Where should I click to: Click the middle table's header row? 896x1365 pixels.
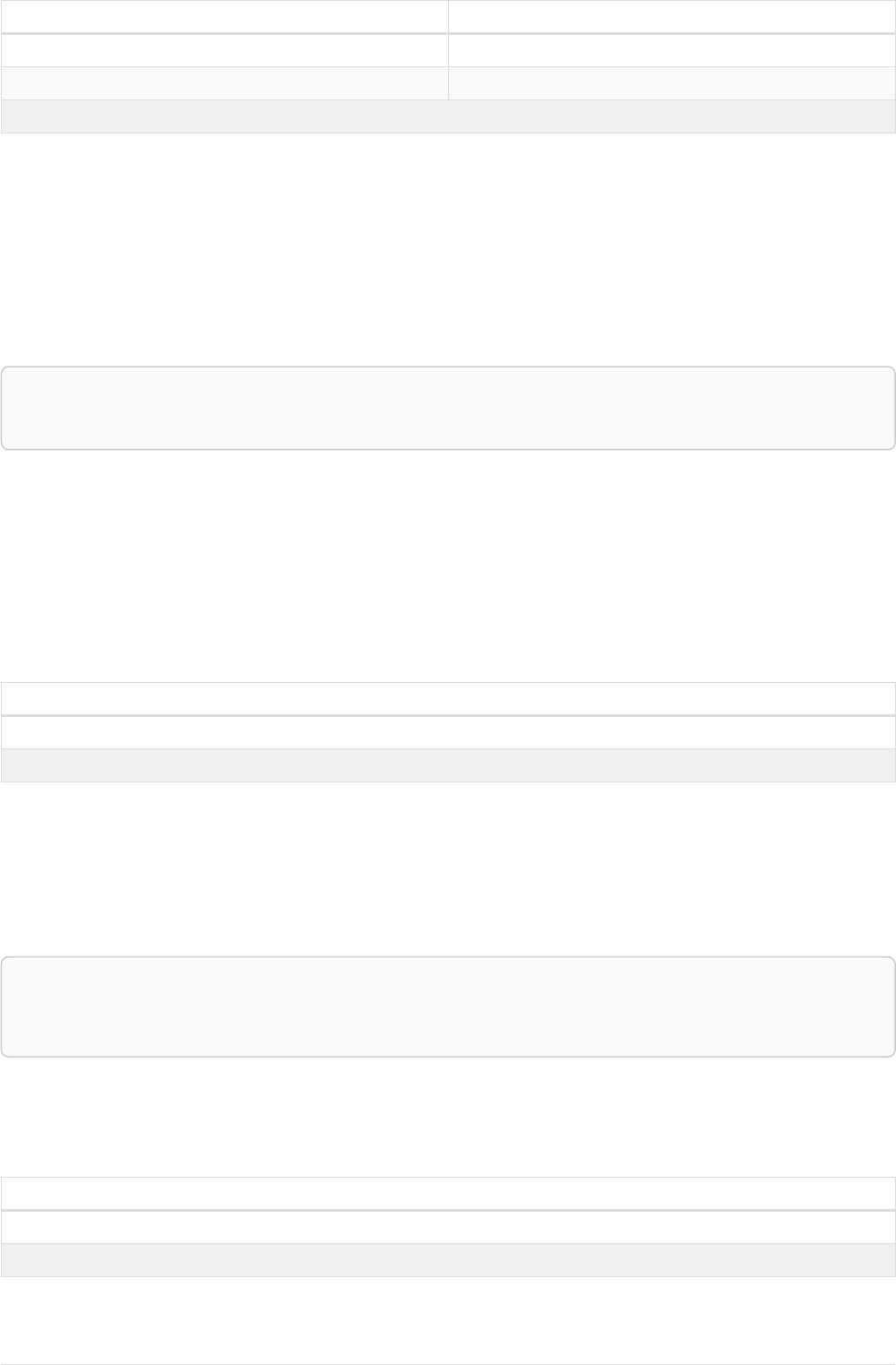coord(448,698)
